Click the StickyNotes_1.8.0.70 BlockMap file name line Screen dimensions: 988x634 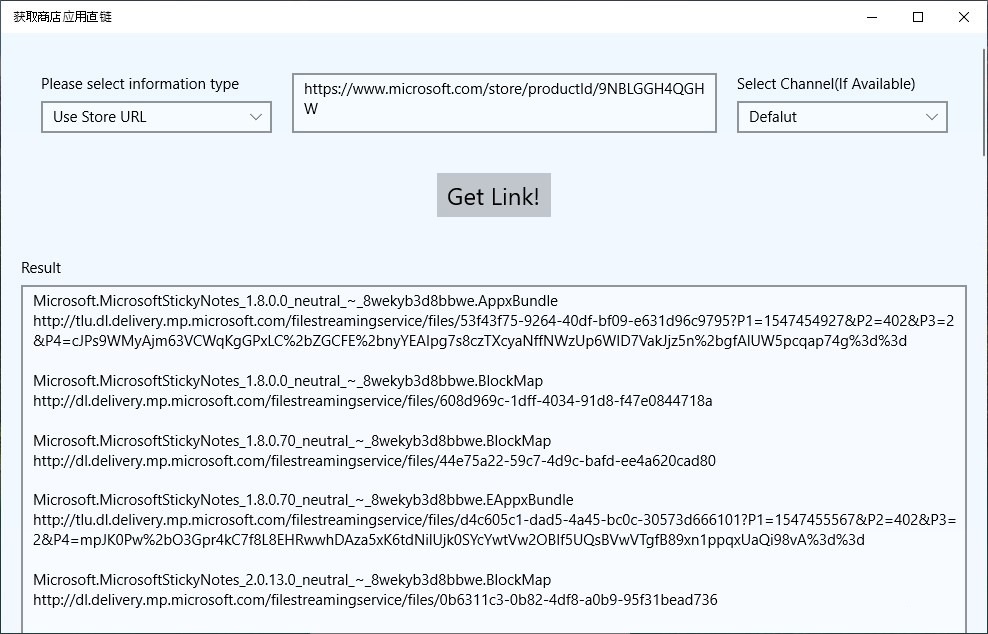(292, 441)
